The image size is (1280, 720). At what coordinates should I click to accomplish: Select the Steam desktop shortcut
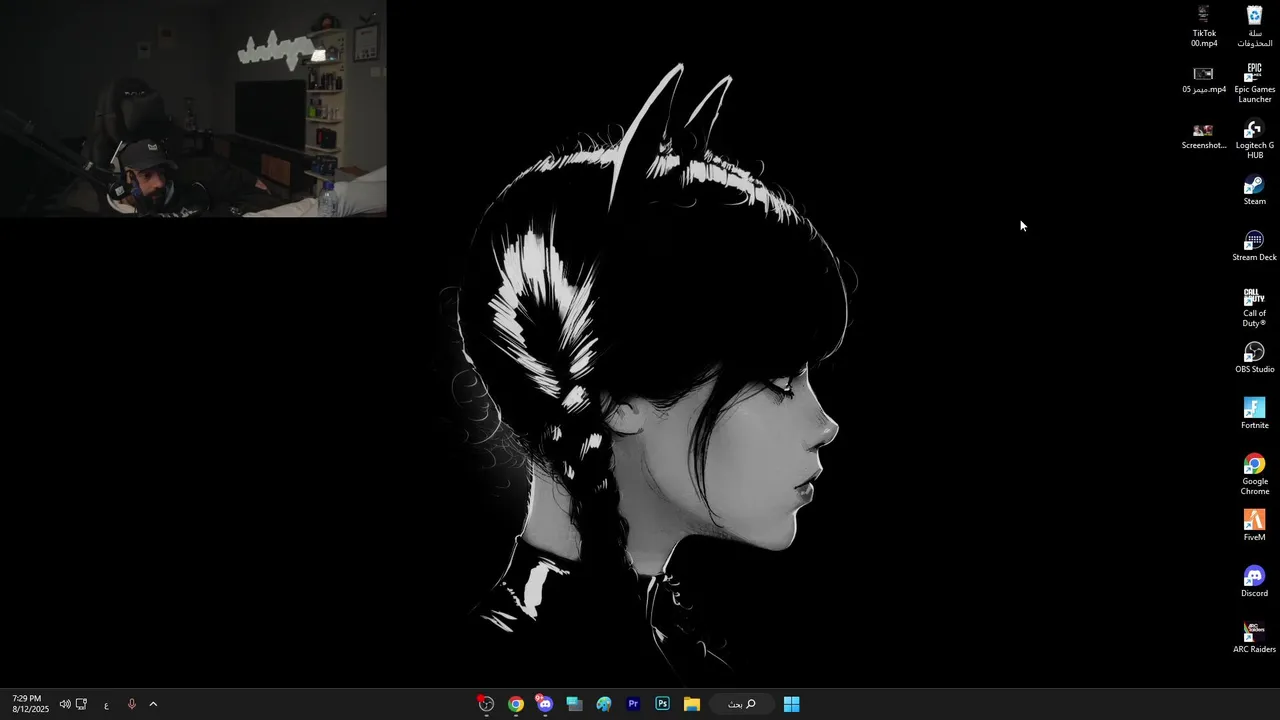coord(1254,190)
